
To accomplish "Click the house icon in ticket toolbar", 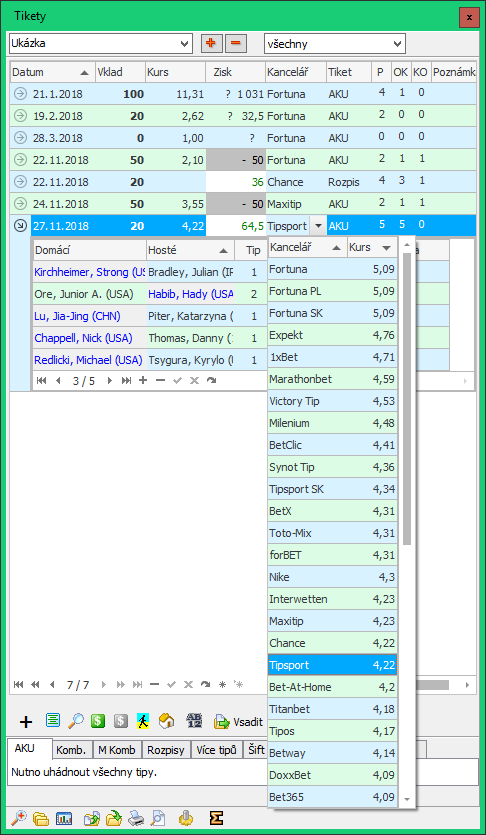I will pyautogui.click(x=167, y=722).
